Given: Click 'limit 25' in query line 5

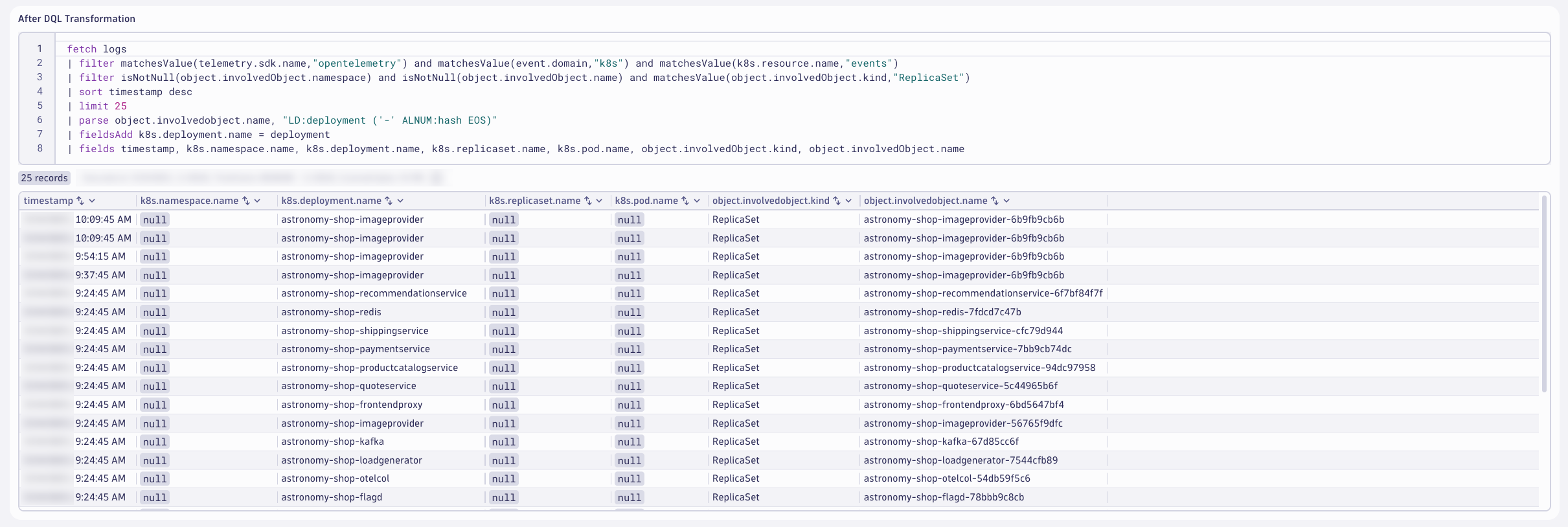Looking at the screenshot, I should 103,106.
